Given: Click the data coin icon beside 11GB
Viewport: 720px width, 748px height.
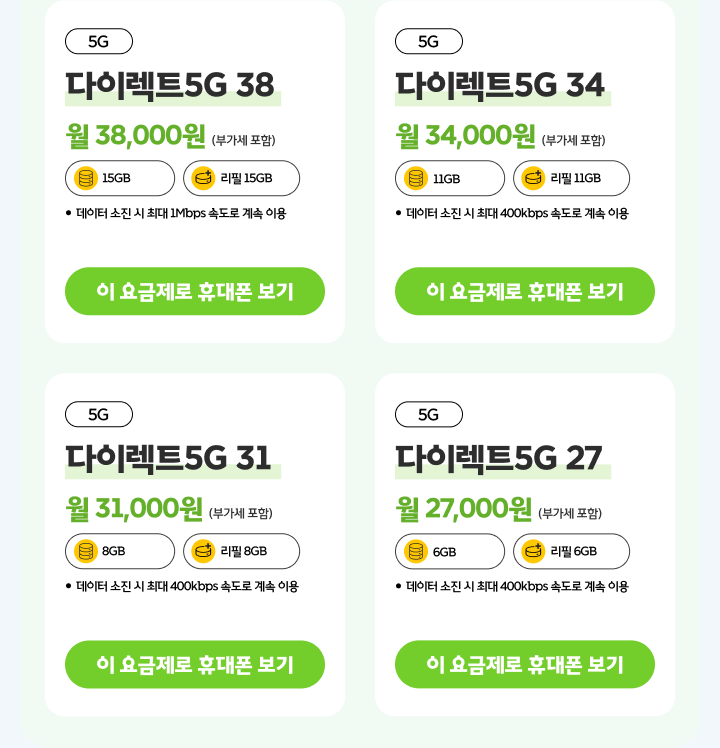Looking at the screenshot, I should (x=416, y=178).
